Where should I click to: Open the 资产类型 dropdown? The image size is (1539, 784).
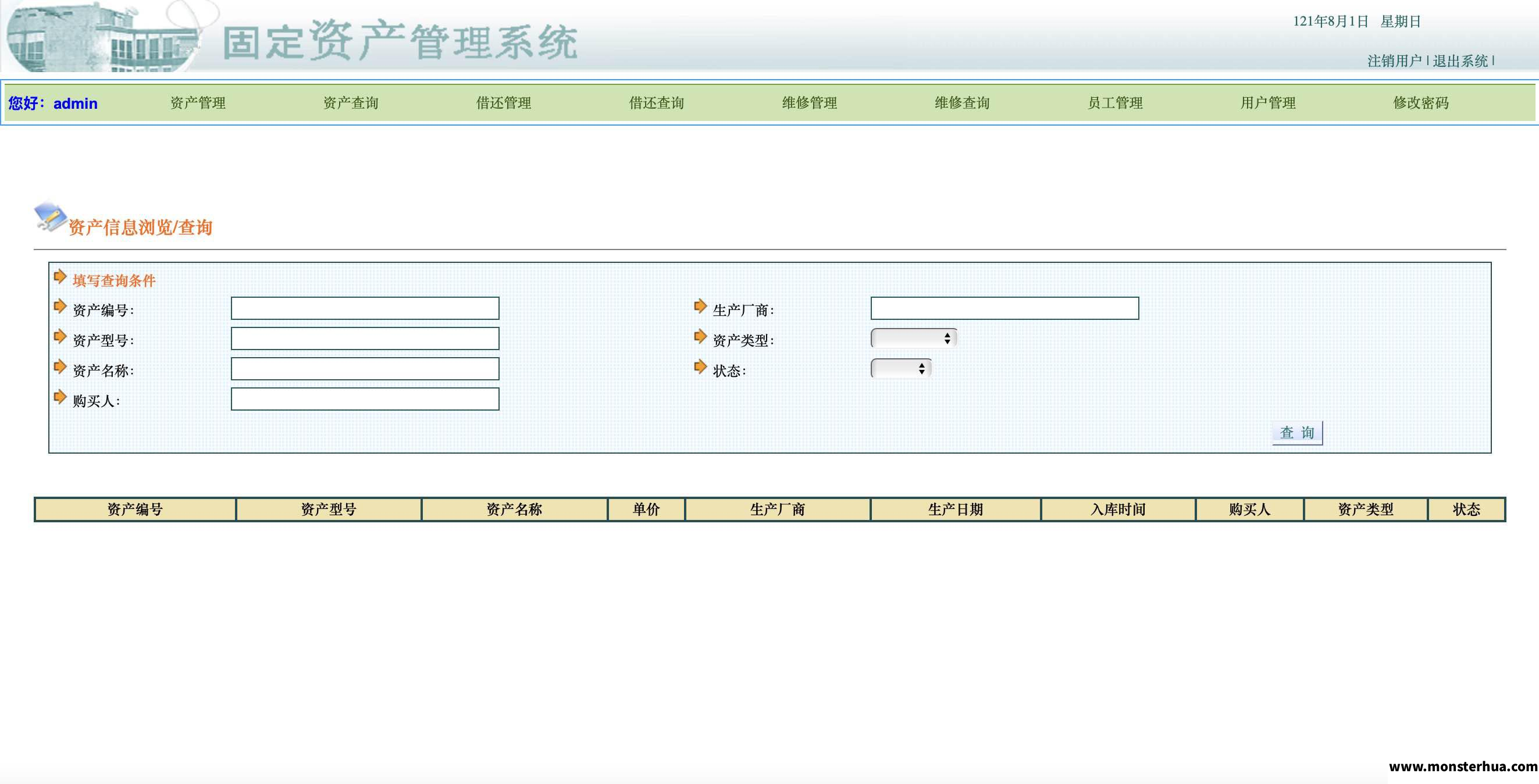pyautogui.click(x=914, y=338)
